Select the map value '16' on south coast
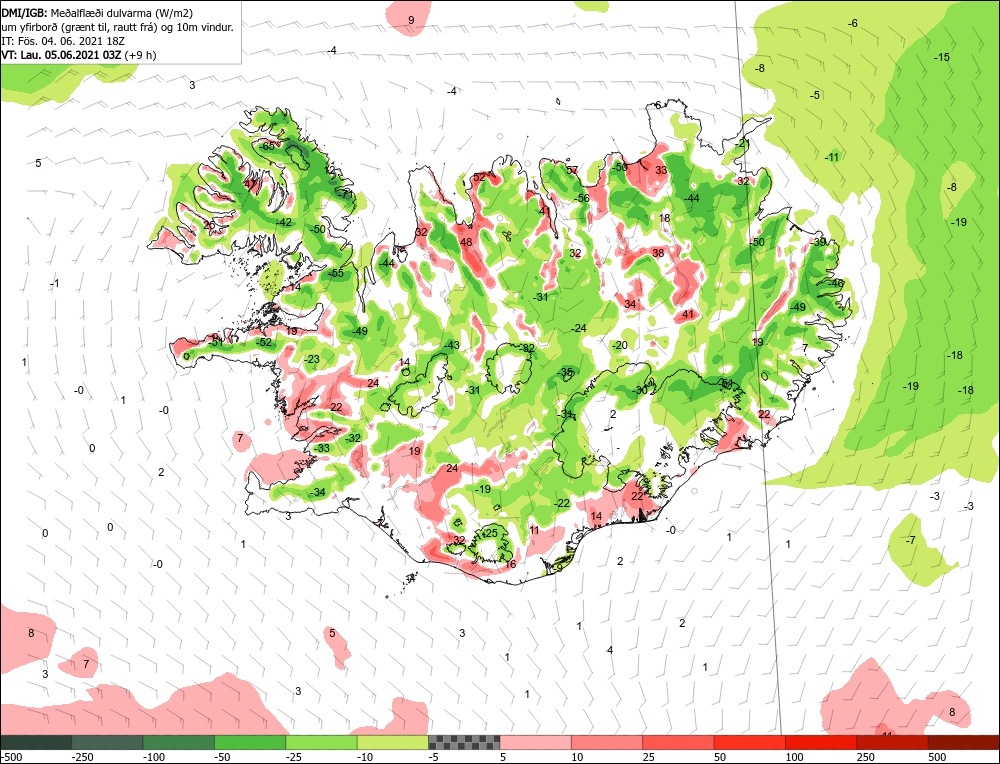This screenshot has height=764, width=1000. pos(510,564)
